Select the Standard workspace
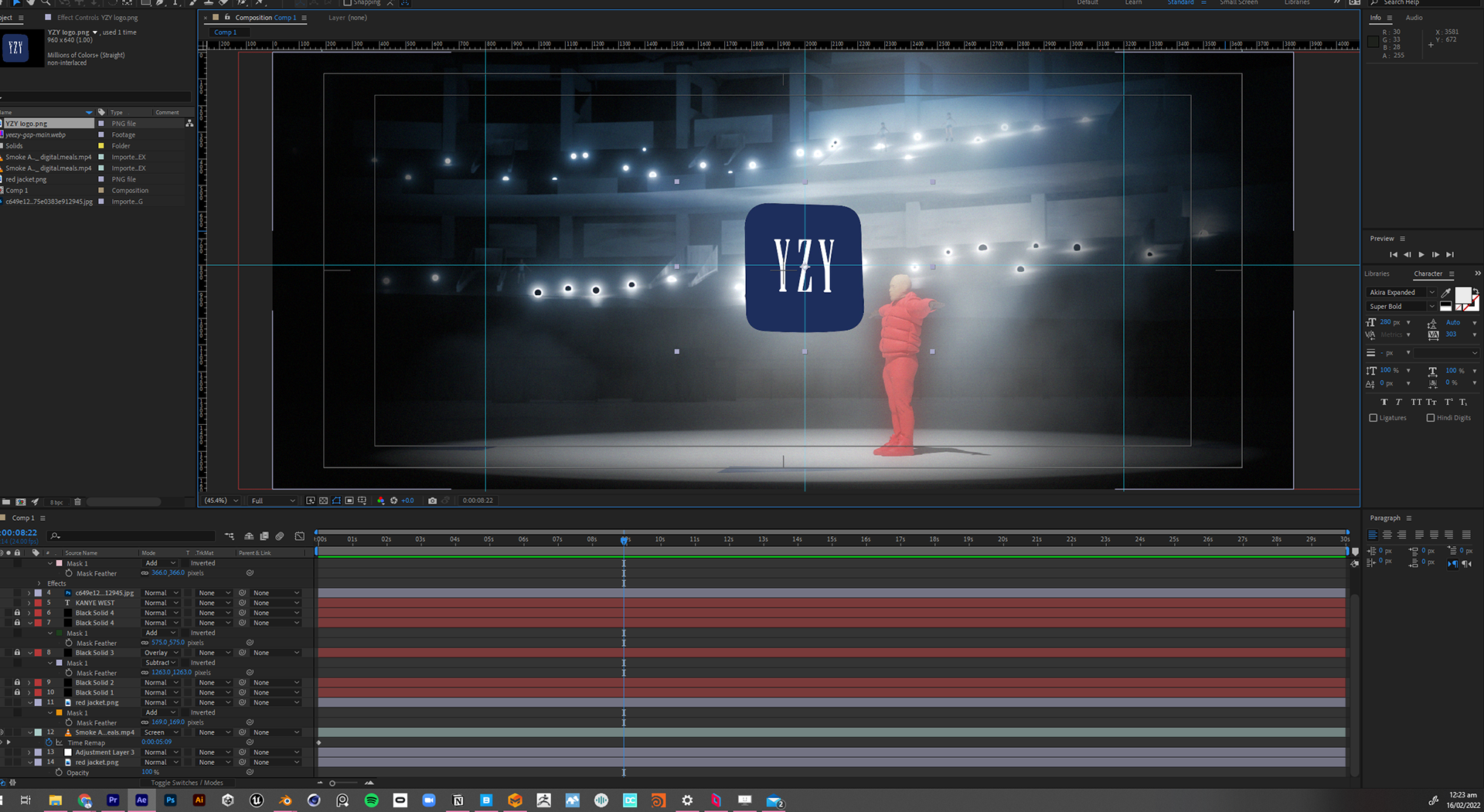Screen dimensions: 1484x812 [1180, 2]
